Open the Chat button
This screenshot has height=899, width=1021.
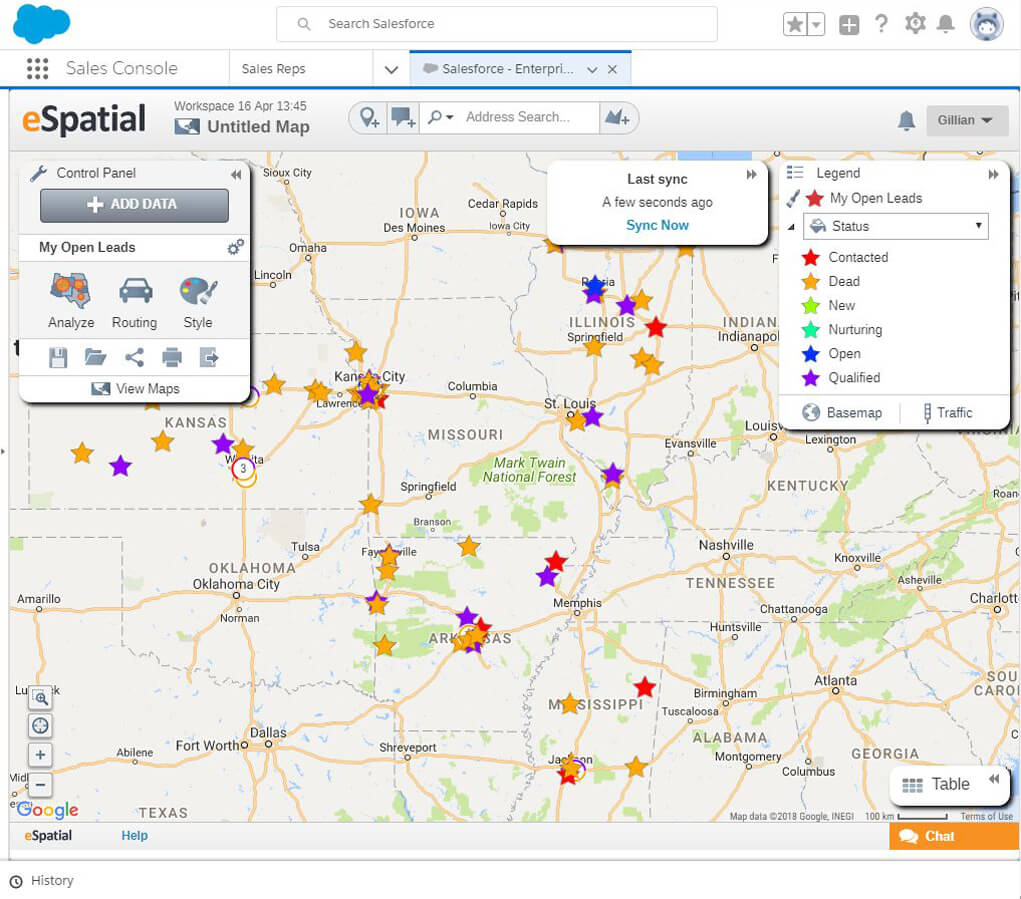[x=953, y=837]
